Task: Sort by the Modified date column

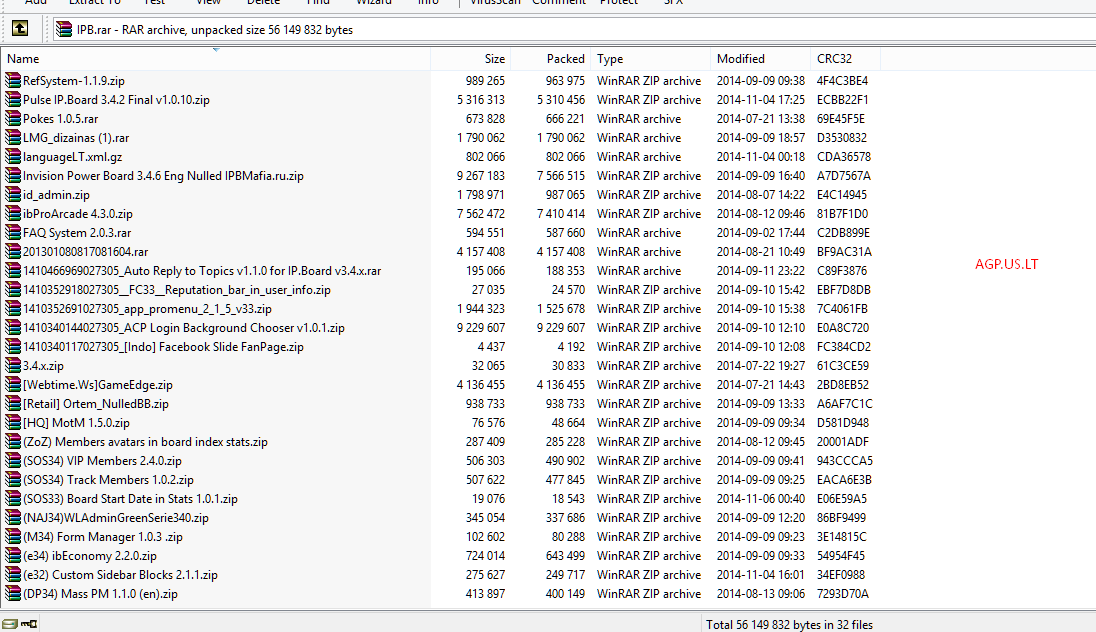Action: [740, 59]
